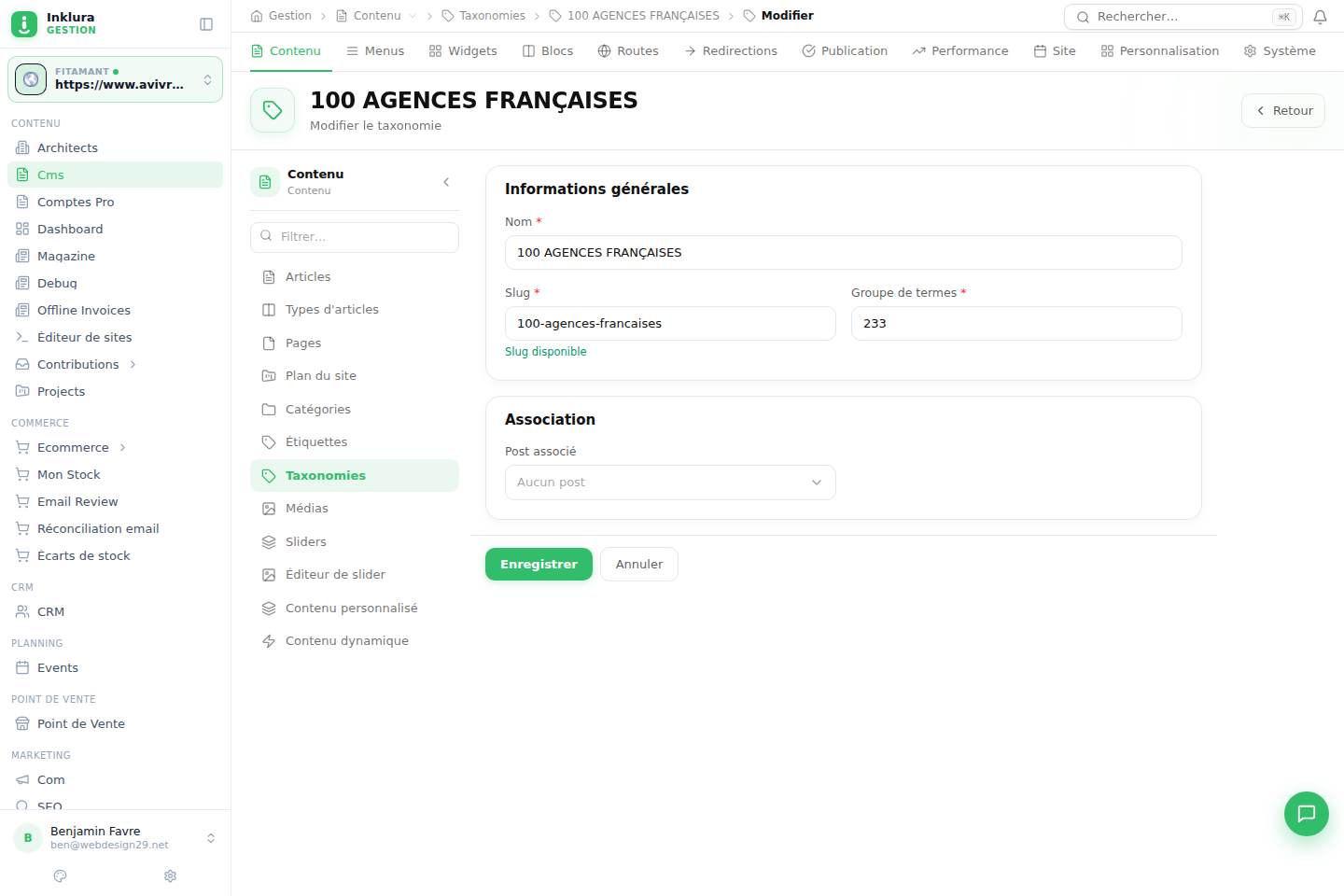Collapse the Contenu panel with the chevron
1344x896 pixels.
pos(446,182)
